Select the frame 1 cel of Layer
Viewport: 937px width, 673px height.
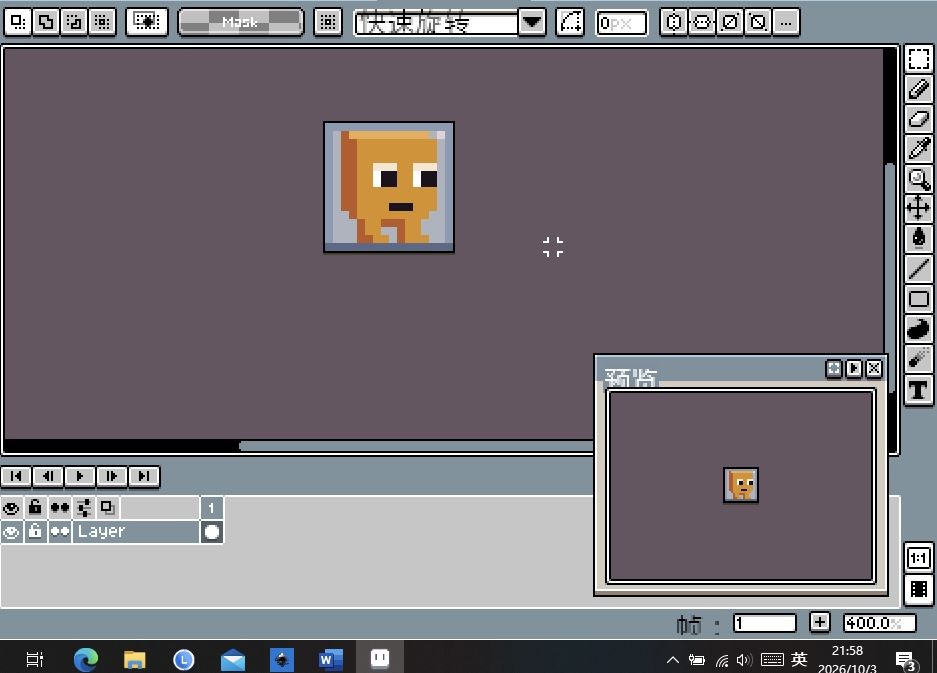pos(212,532)
